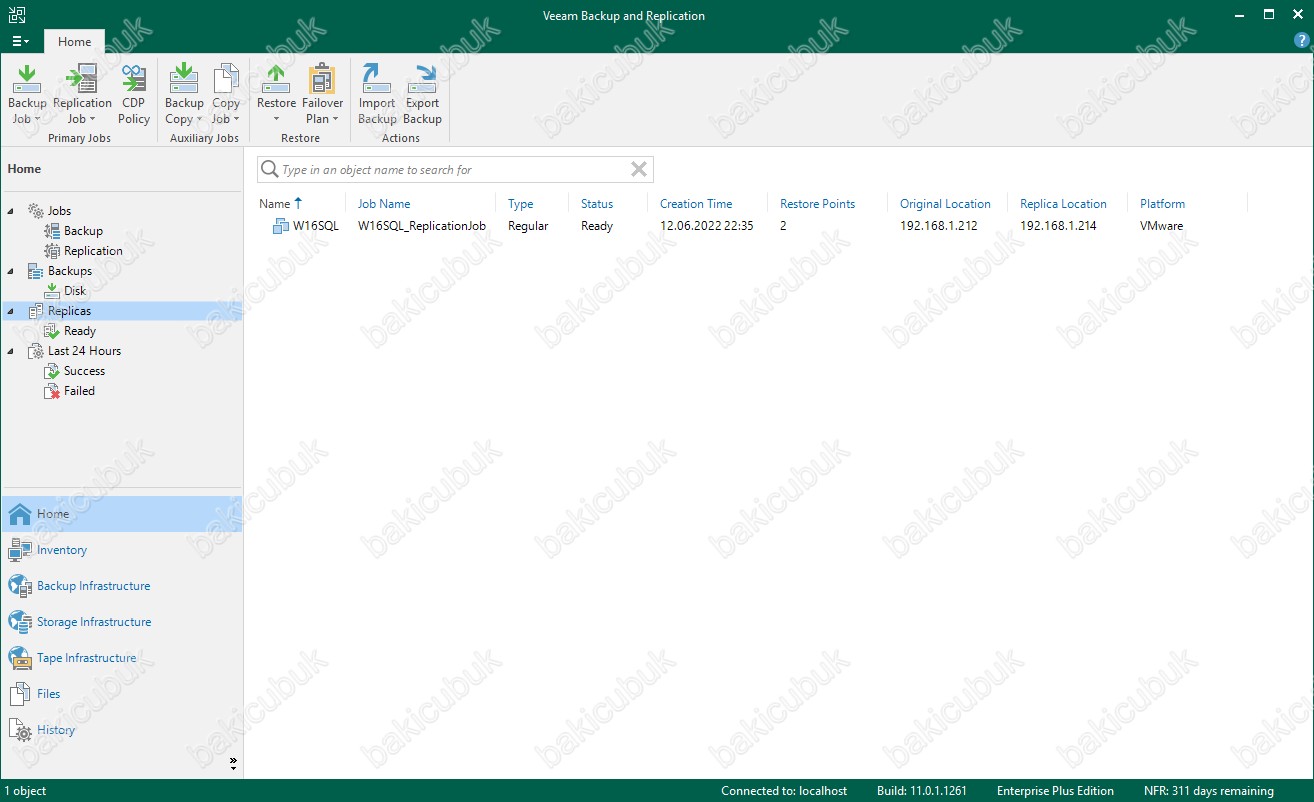Viewport: 1314px width, 802px height.
Task: Click the VMware platform cell
Action: tap(1161, 226)
